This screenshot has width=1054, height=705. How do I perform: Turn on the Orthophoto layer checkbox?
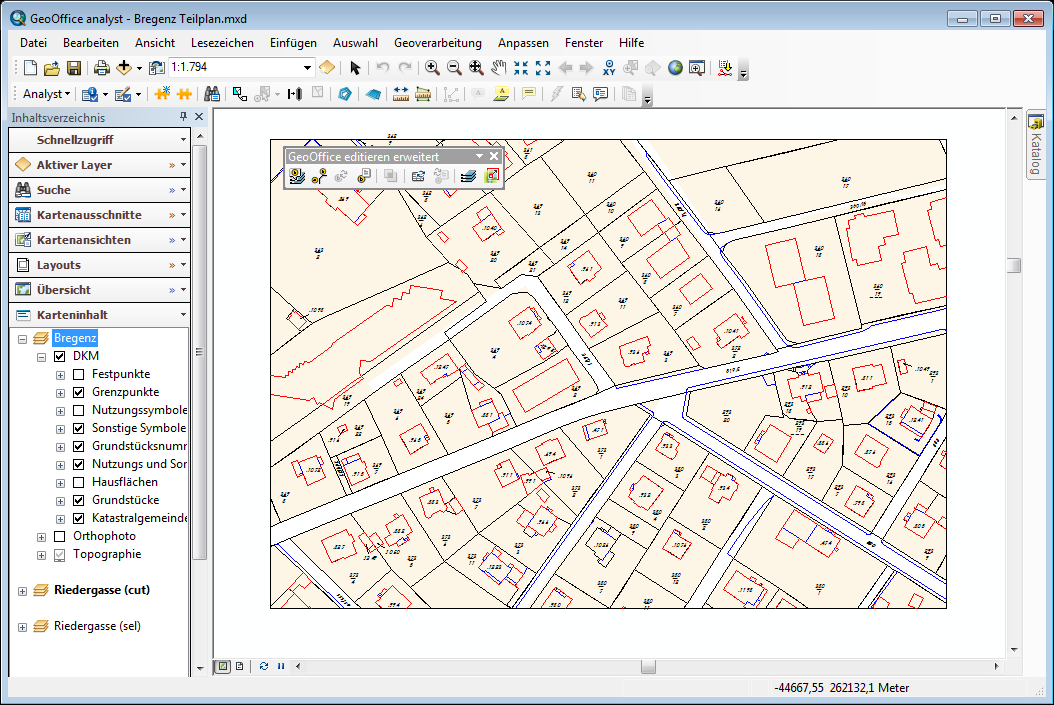tap(59, 536)
